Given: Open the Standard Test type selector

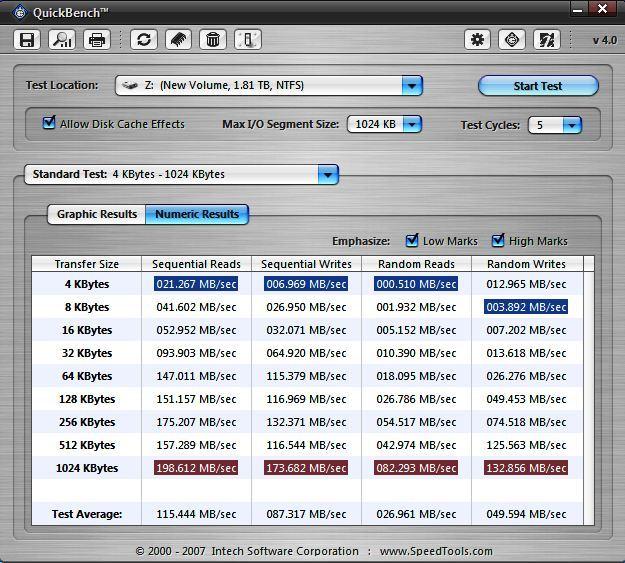Looking at the screenshot, I should tap(327, 175).
